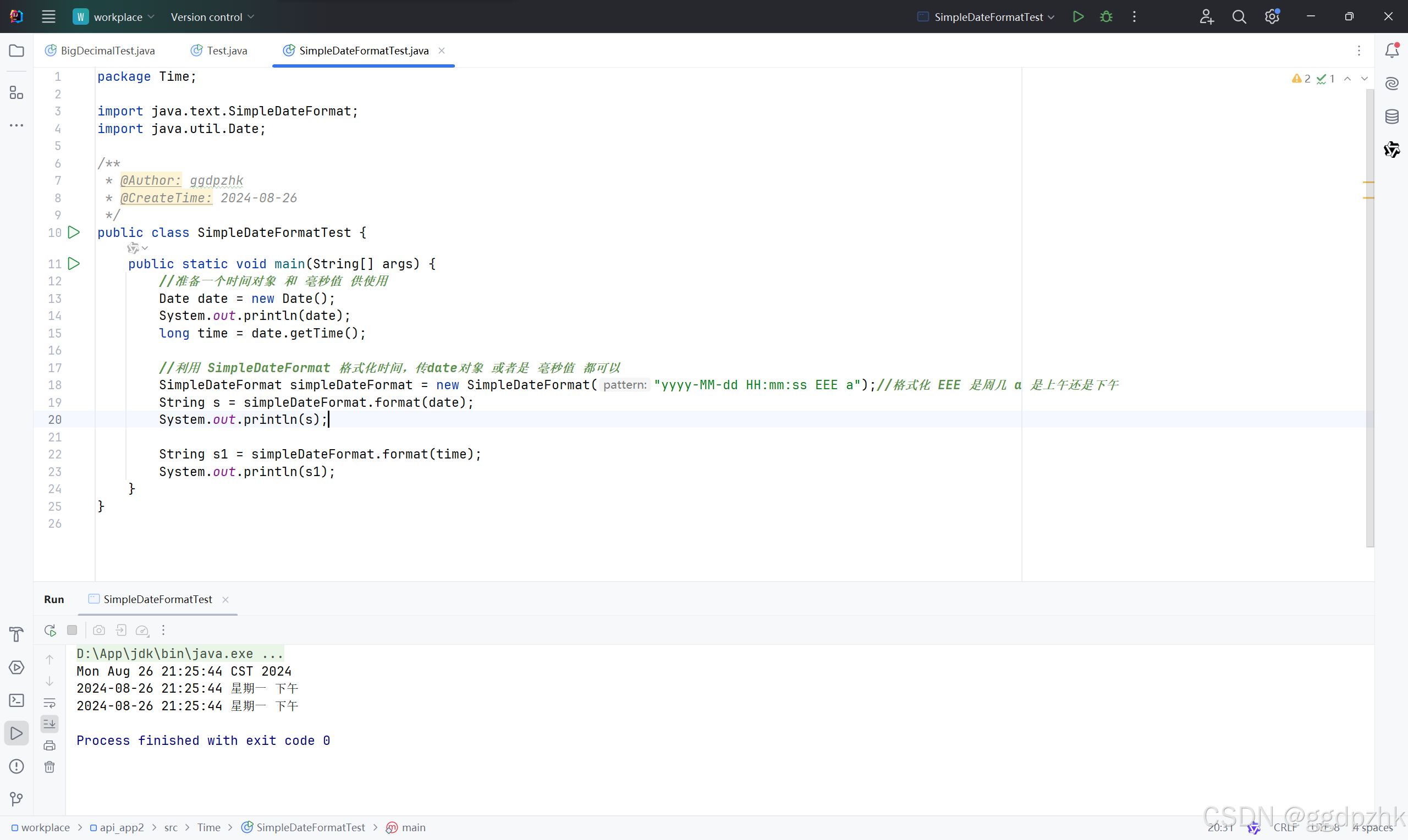The width and height of the screenshot is (1408, 840).
Task: Open the Structure tool window
Action: [x=16, y=92]
